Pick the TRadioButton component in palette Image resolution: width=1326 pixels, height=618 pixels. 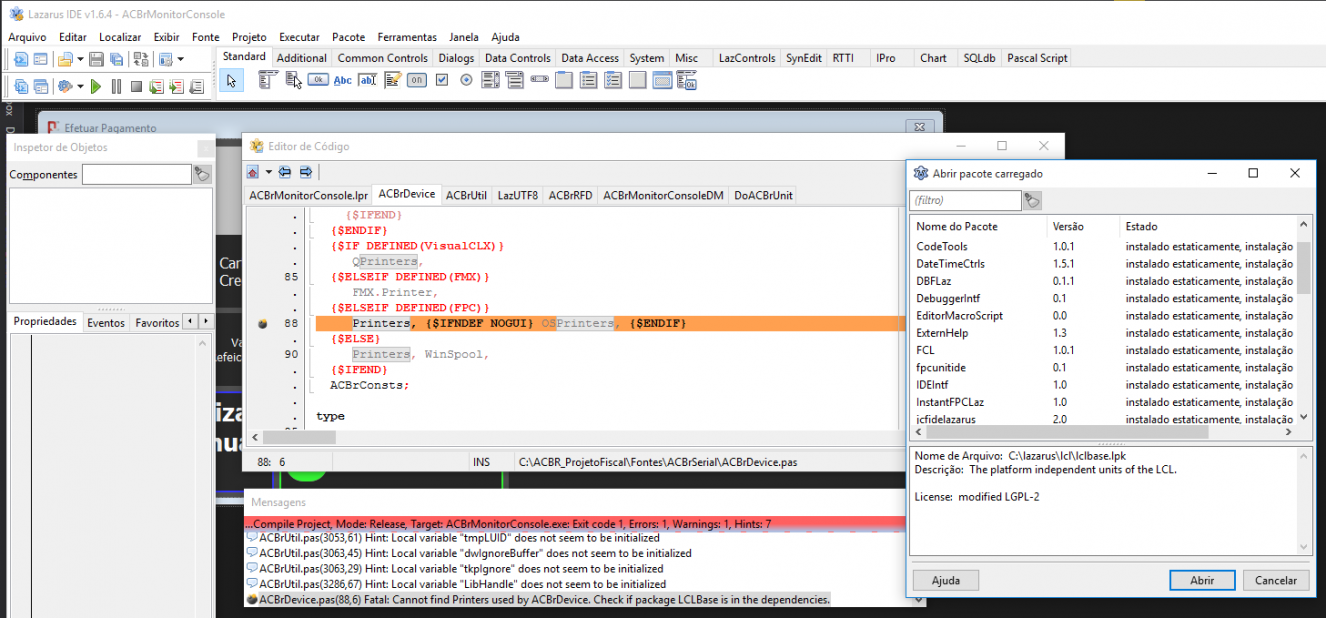[x=466, y=80]
